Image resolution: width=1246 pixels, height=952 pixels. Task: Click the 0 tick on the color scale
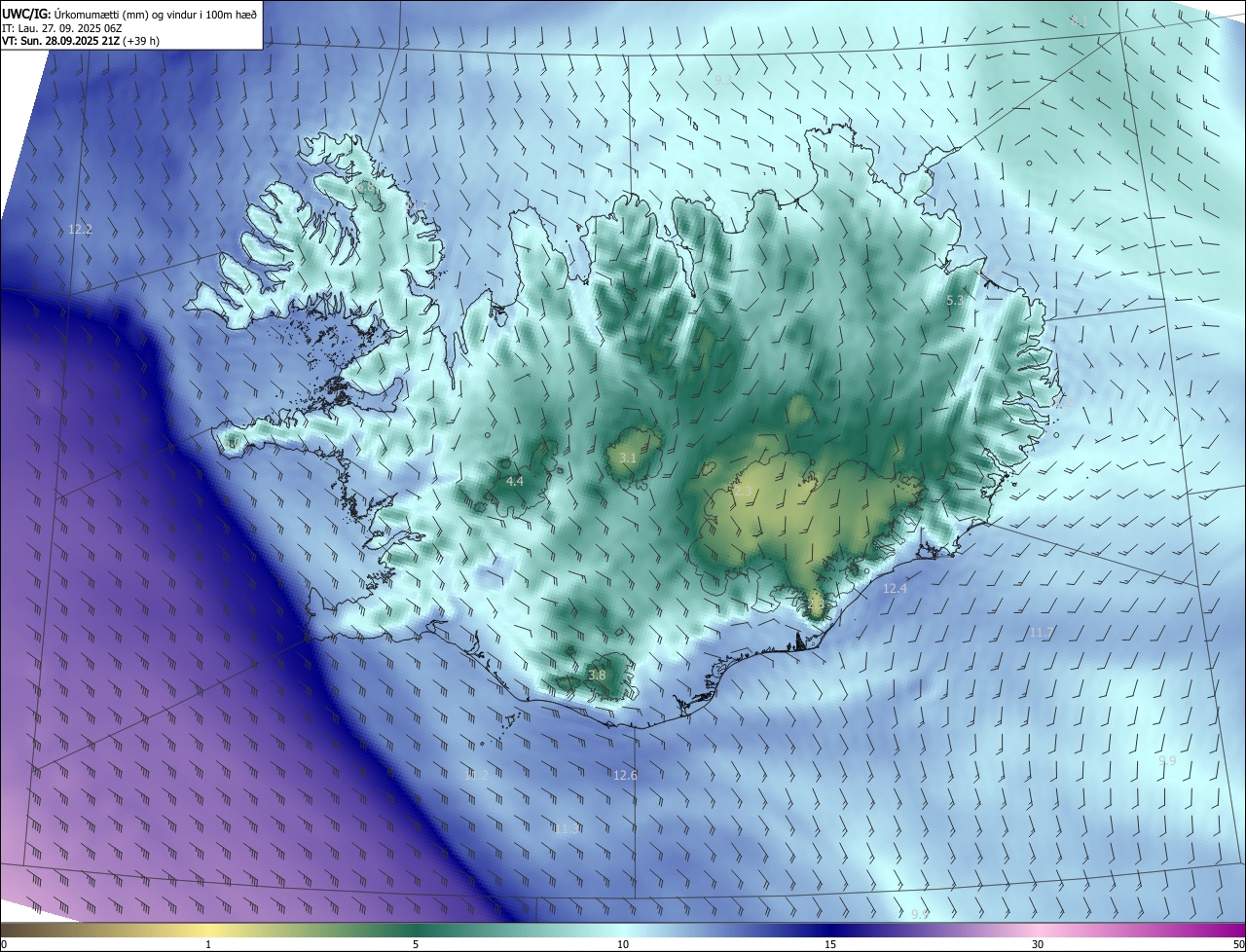(4, 944)
